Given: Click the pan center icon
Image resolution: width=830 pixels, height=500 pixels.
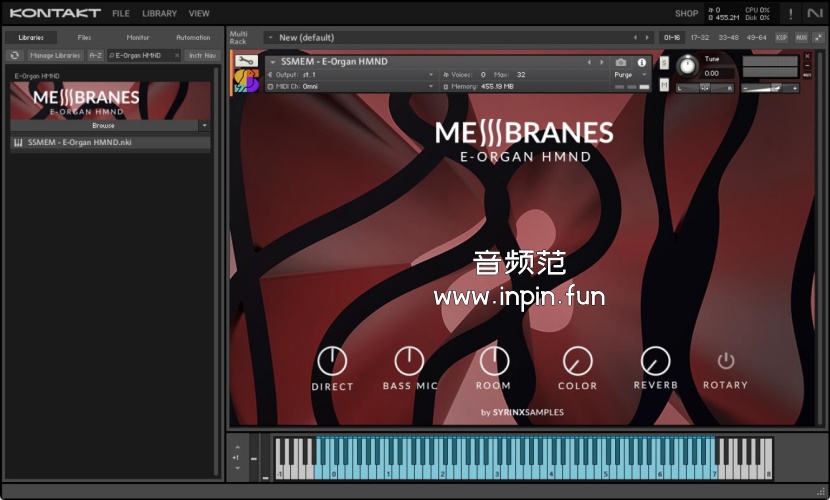Looking at the screenshot, I should [x=705, y=88].
